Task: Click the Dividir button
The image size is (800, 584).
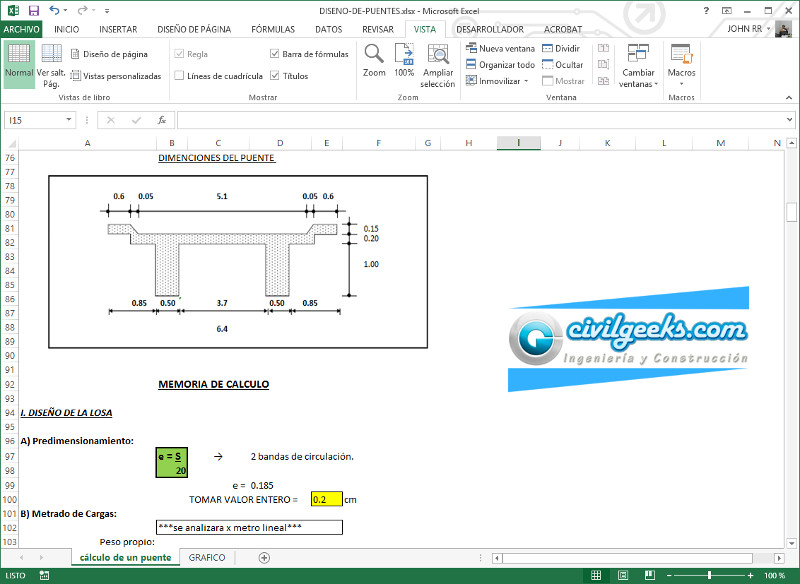Action: tap(561, 48)
